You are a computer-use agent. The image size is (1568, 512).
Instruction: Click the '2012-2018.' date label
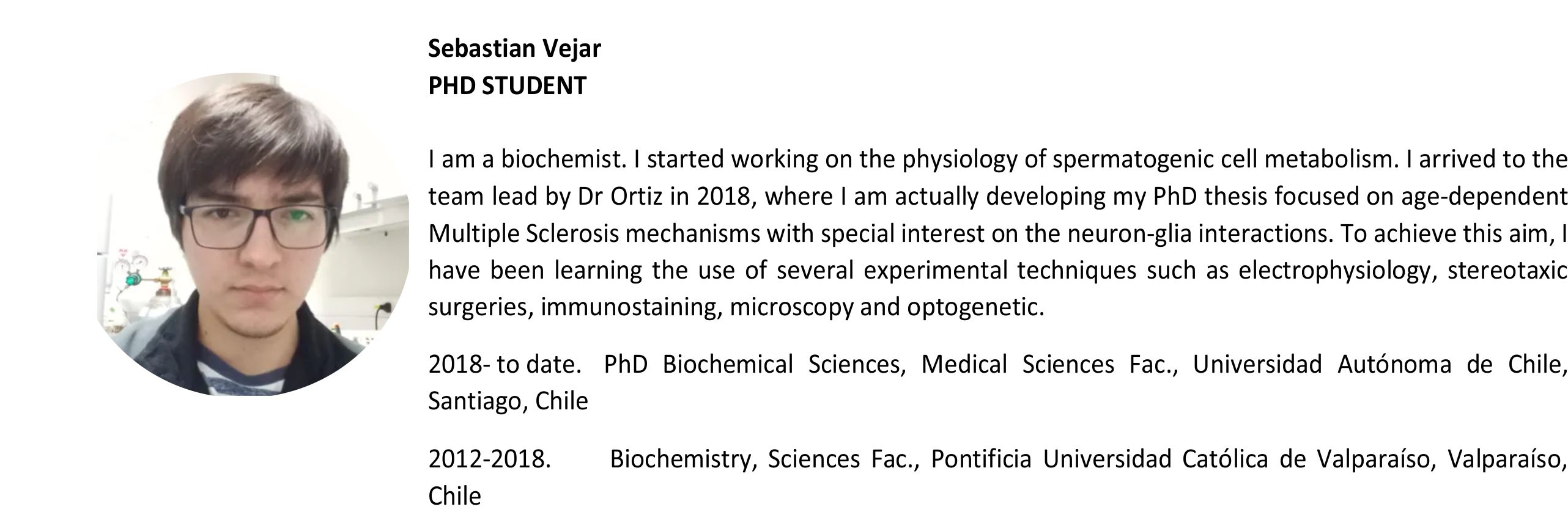[x=489, y=458]
